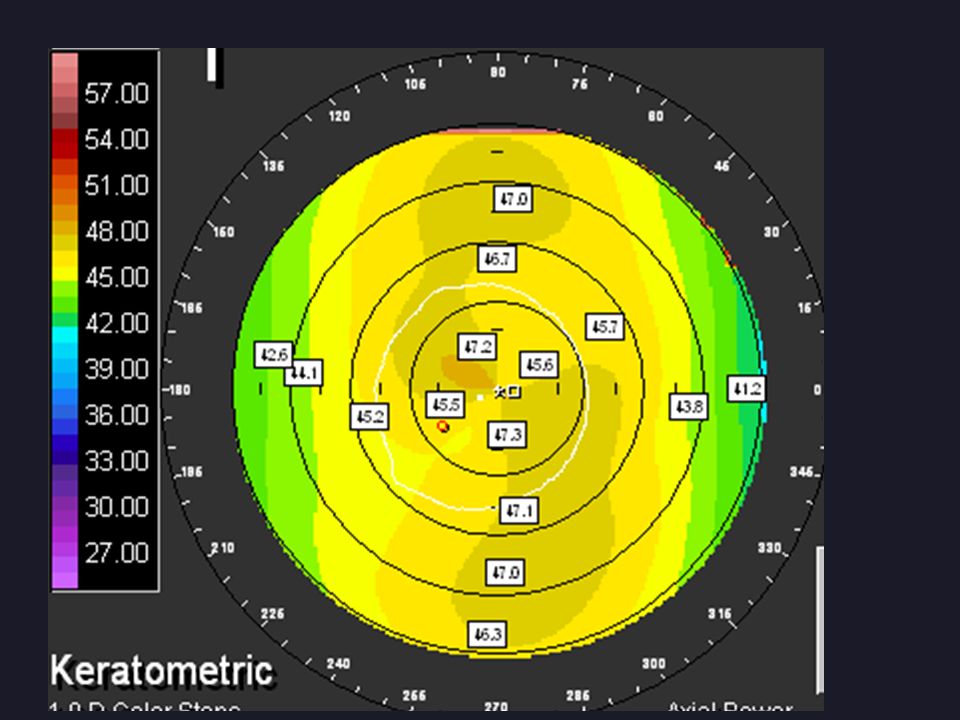Click the 47.3 power reading label
The image size is (960, 720).
[507, 435]
